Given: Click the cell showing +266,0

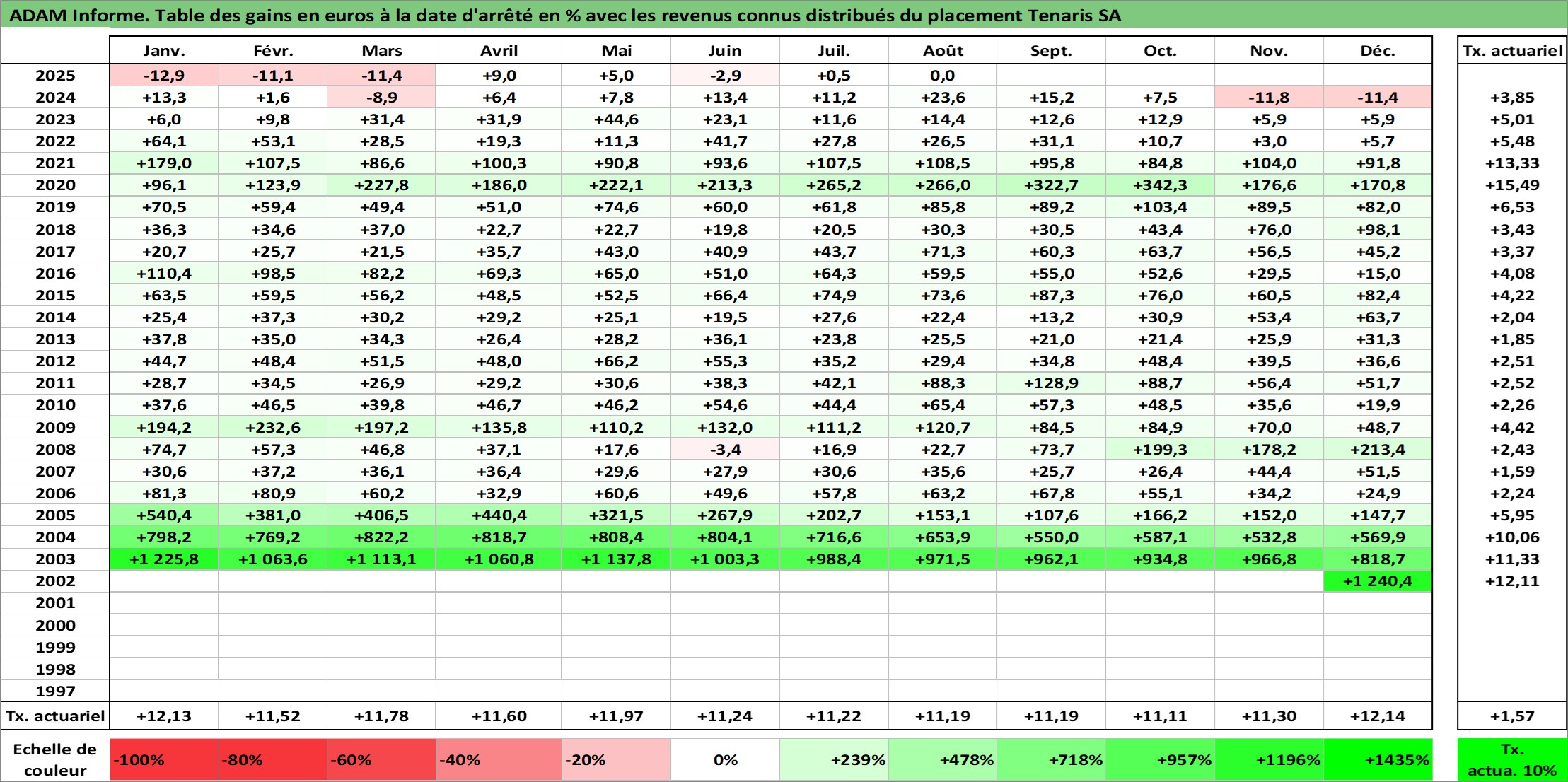Looking at the screenshot, I should click(x=943, y=185).
